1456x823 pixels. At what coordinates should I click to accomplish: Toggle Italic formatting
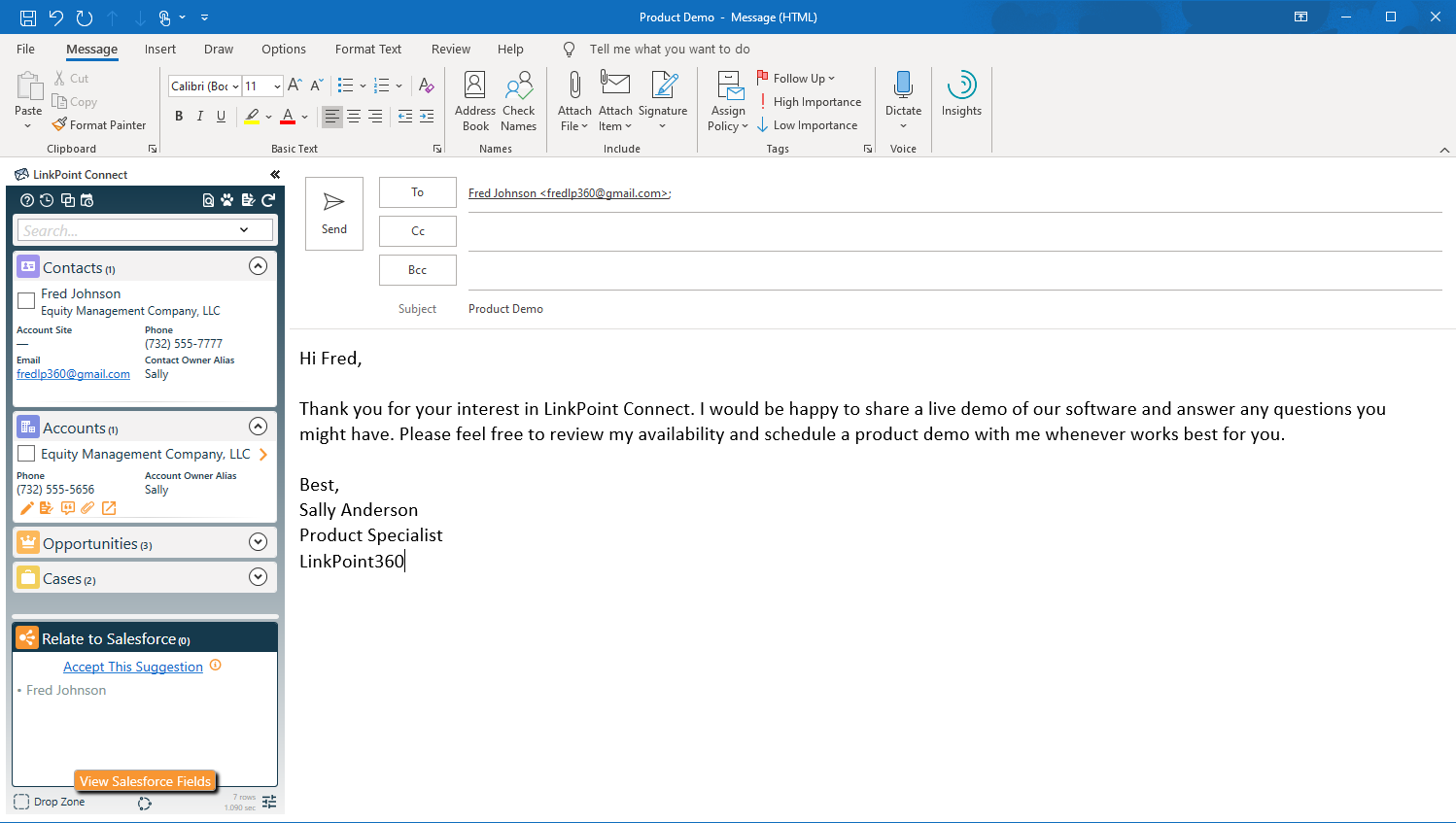(200, 117)
